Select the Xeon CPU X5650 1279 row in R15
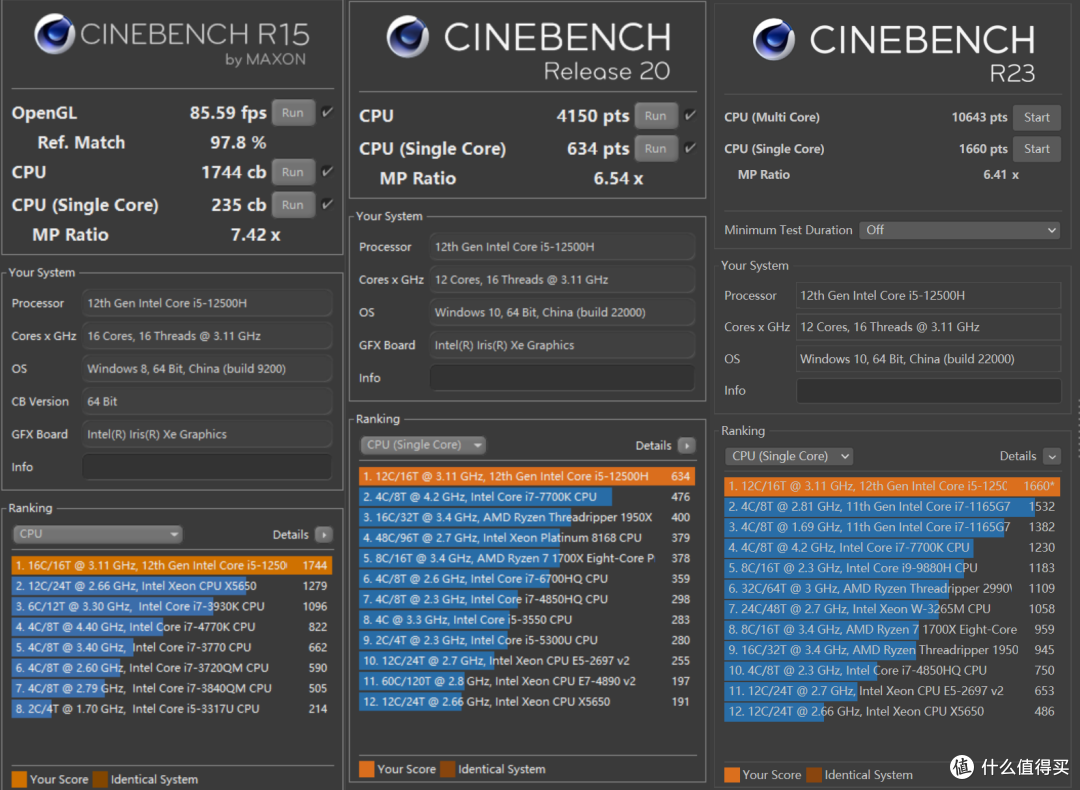This screenshot has width=1080, height=790. click(x=172, y=586)
